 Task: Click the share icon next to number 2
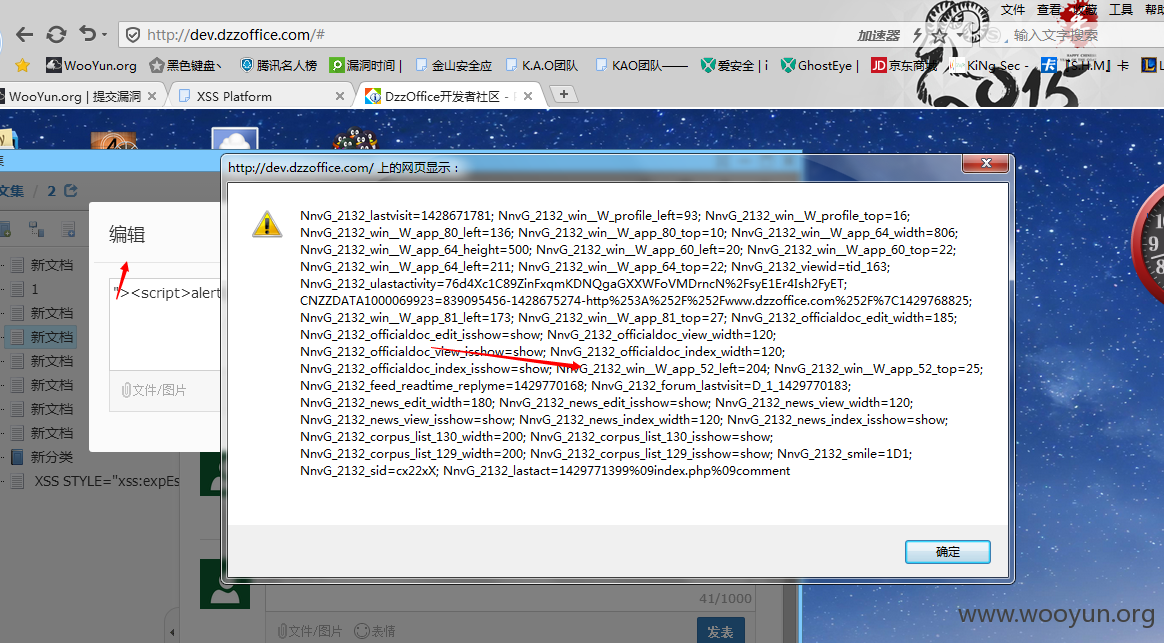tap(71, 191)
